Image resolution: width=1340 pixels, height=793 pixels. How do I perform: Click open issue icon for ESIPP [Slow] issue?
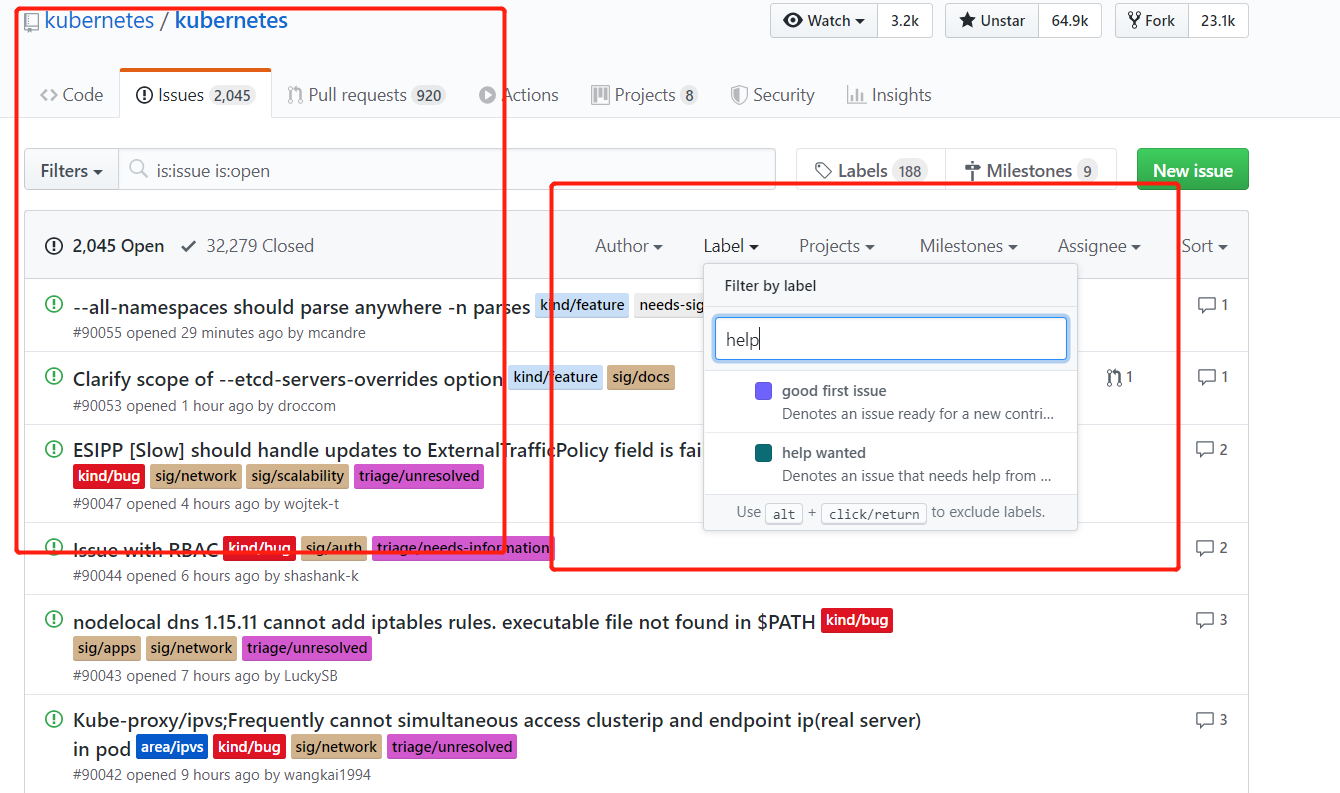pyautogui.click(x=53, y=448)
